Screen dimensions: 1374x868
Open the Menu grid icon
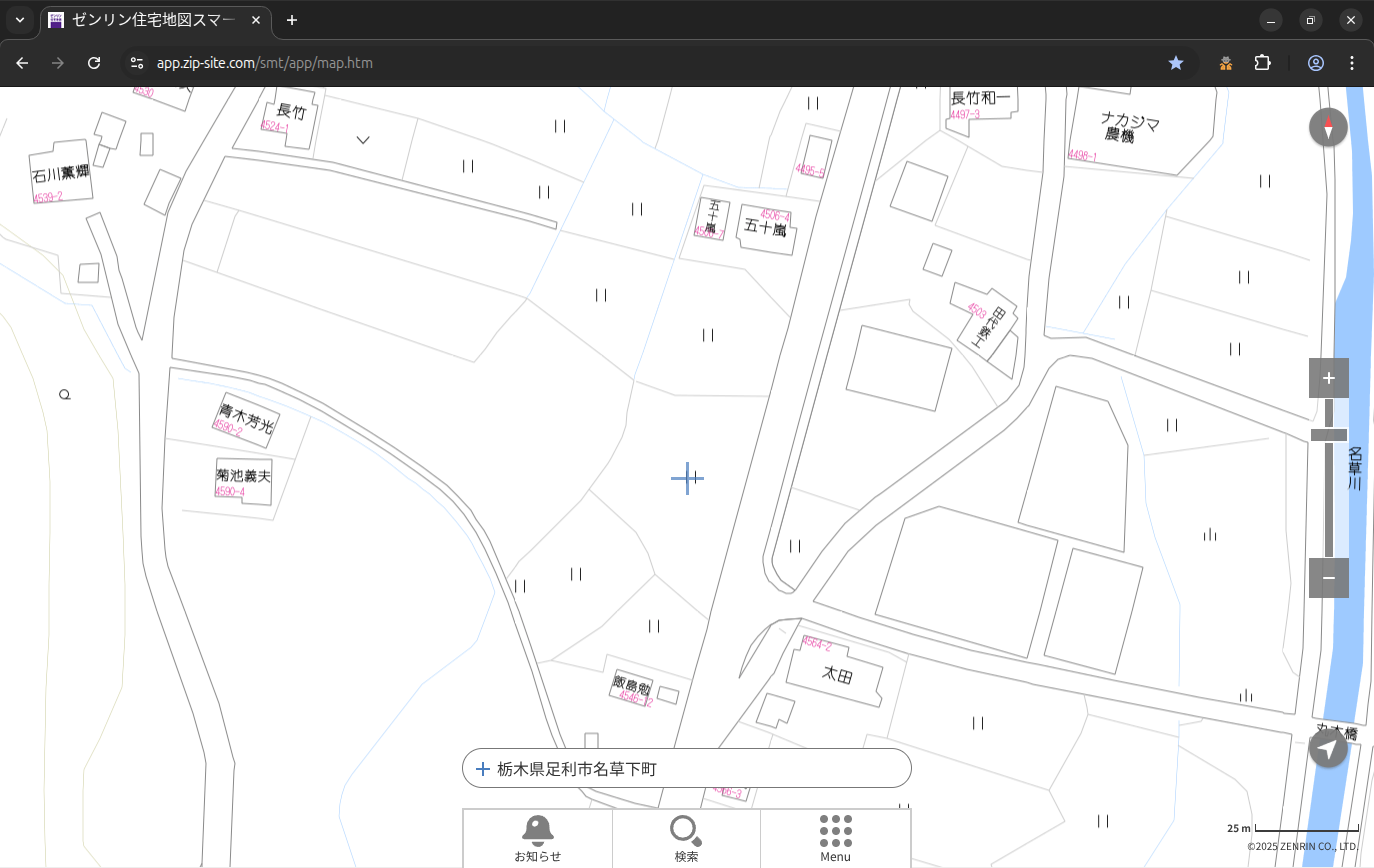(x=835, y=838)
